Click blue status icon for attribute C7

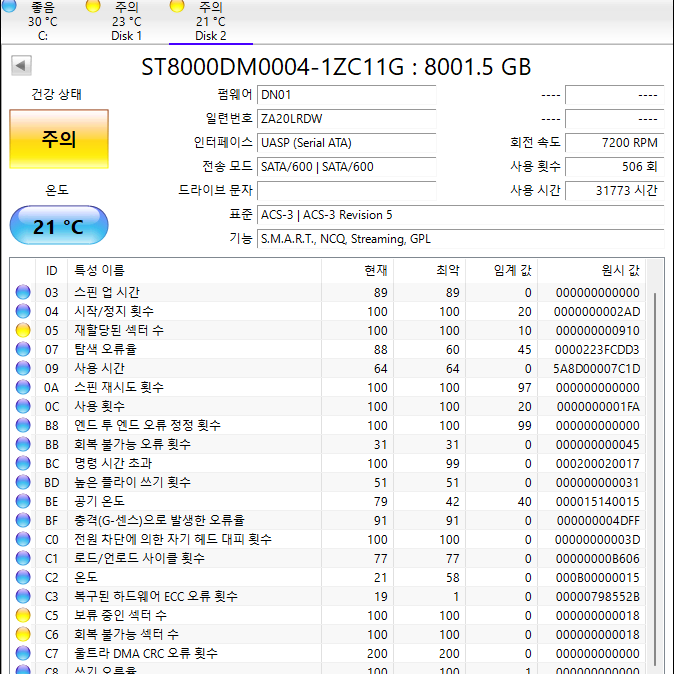[23, 653]
